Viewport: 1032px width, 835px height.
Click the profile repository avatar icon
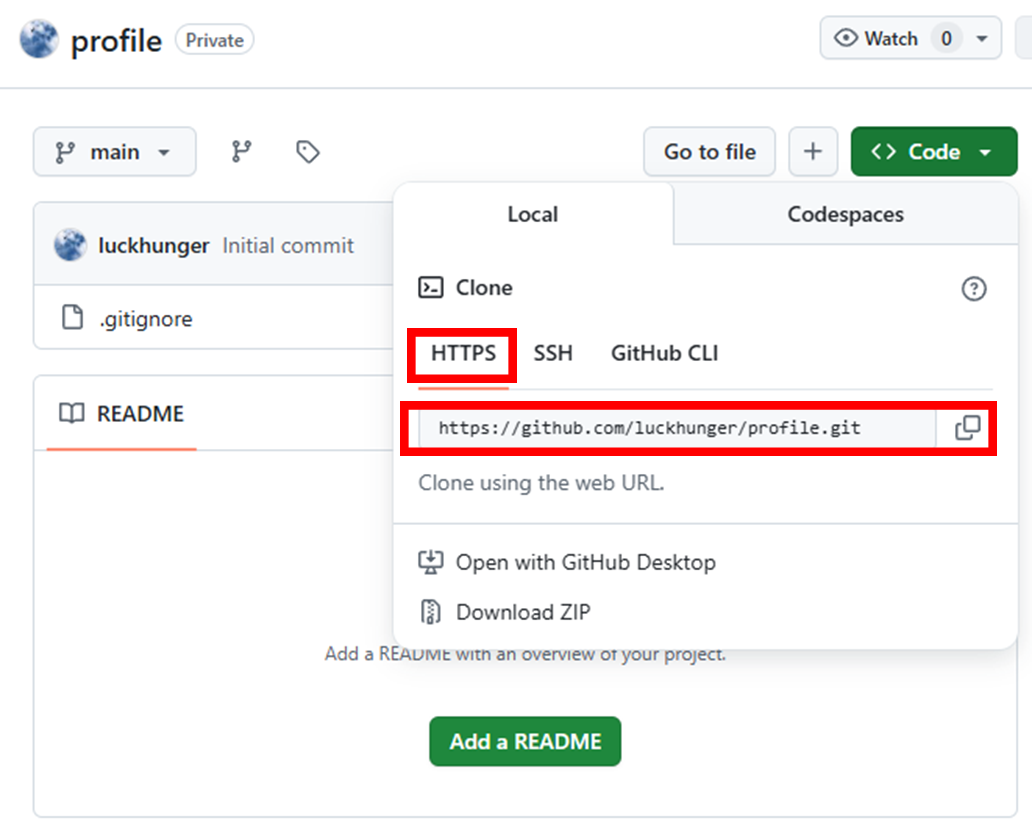(x=39, y=39)
